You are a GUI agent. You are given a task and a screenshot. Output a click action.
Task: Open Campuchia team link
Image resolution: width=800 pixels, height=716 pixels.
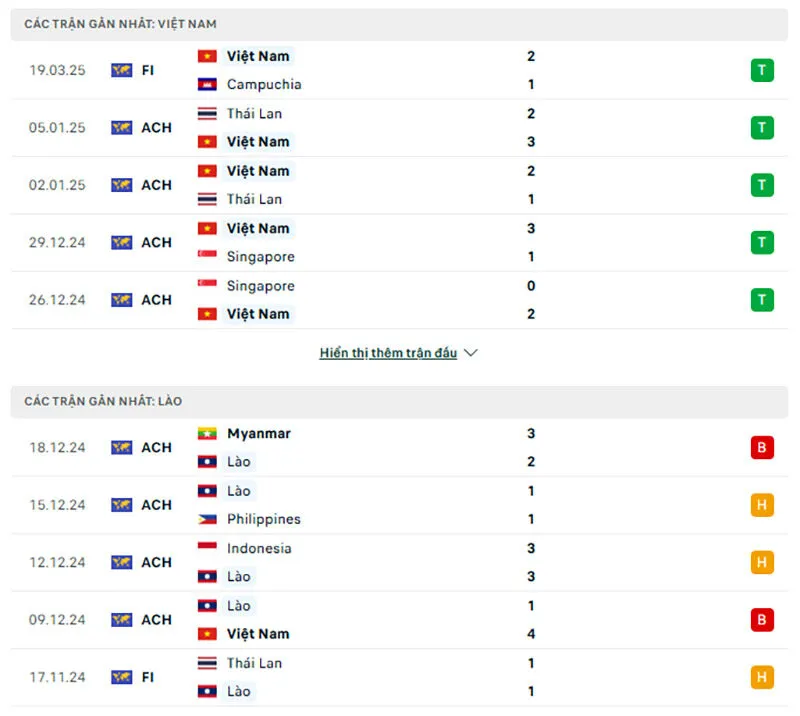click(264, 84)
